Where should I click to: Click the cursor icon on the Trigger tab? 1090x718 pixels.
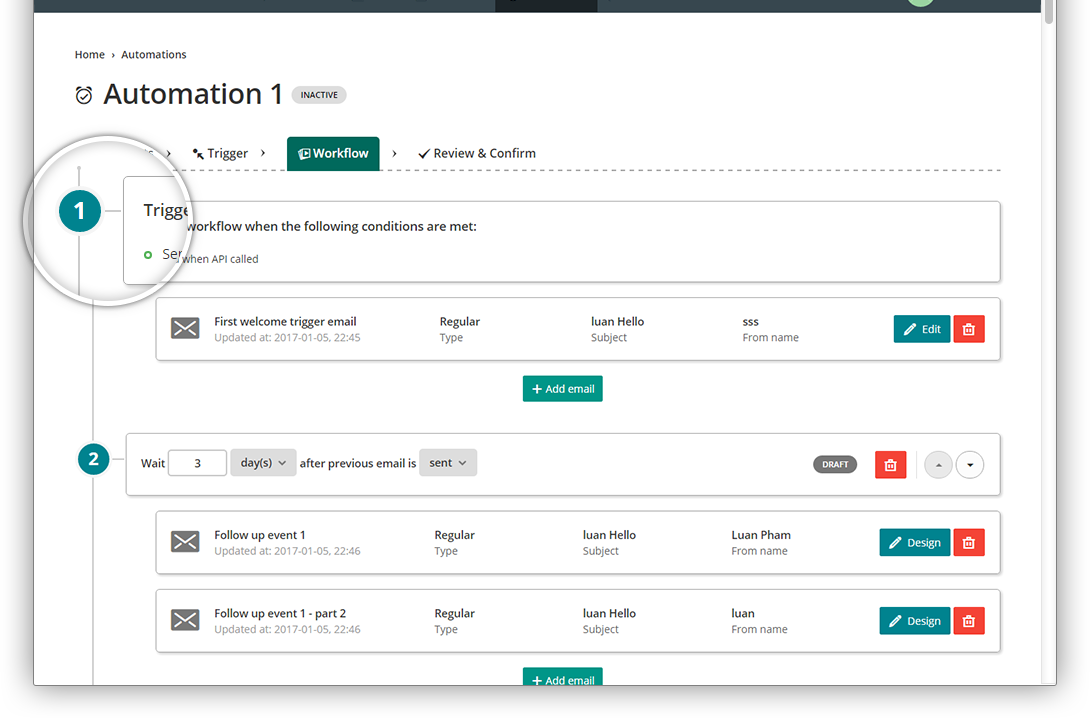(198, 154)
